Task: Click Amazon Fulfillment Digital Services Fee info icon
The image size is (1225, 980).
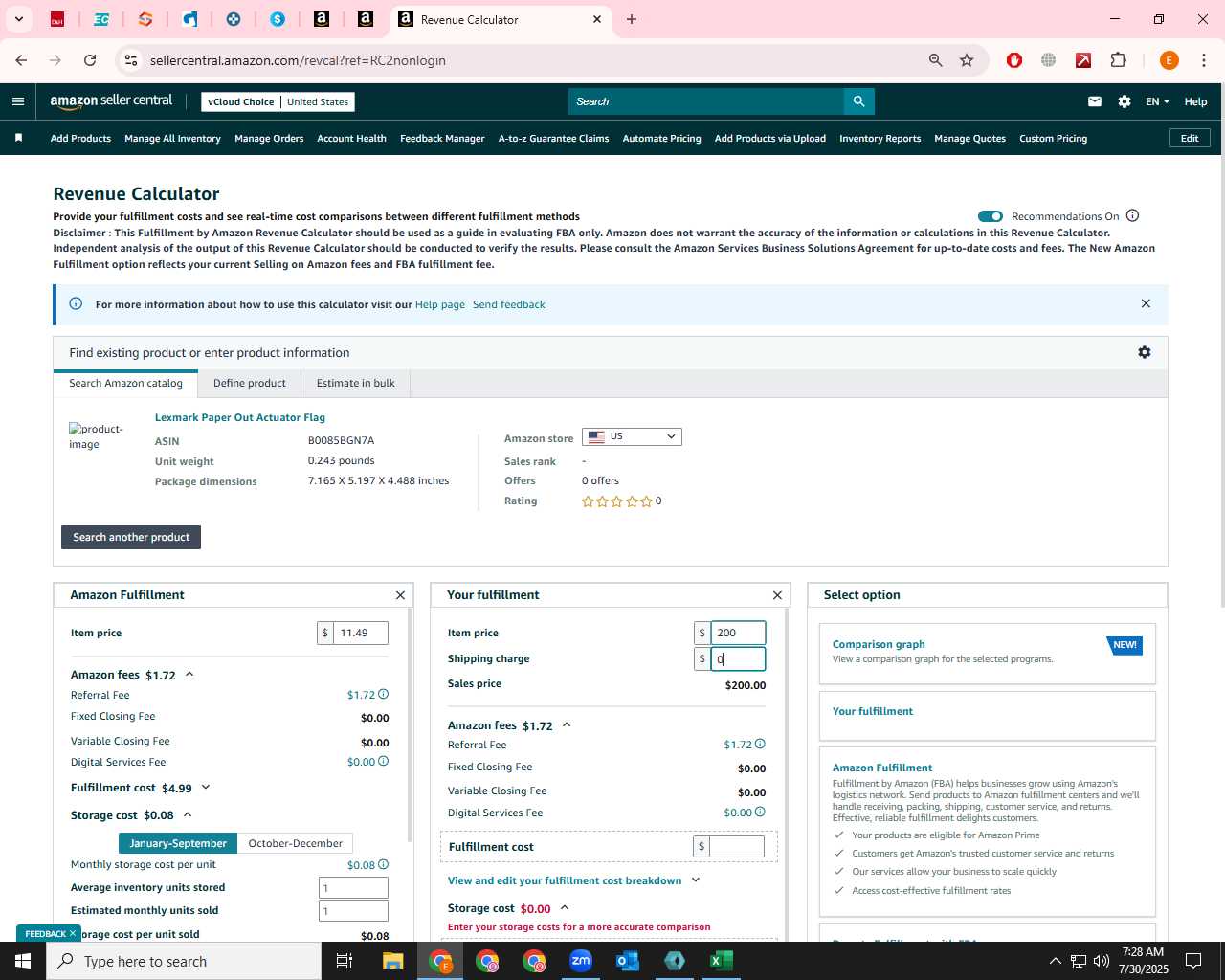Action: (x=383, y=761)
